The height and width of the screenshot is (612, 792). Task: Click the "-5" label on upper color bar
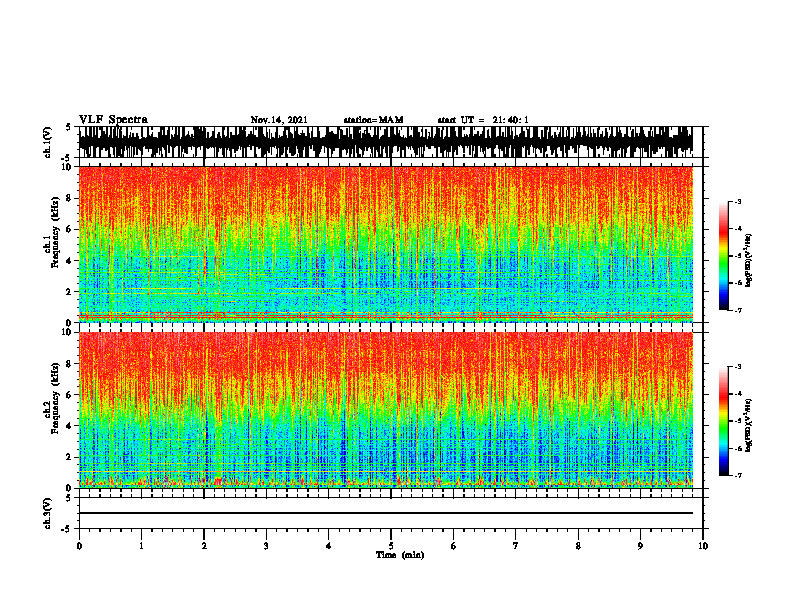tap(738, 256)
